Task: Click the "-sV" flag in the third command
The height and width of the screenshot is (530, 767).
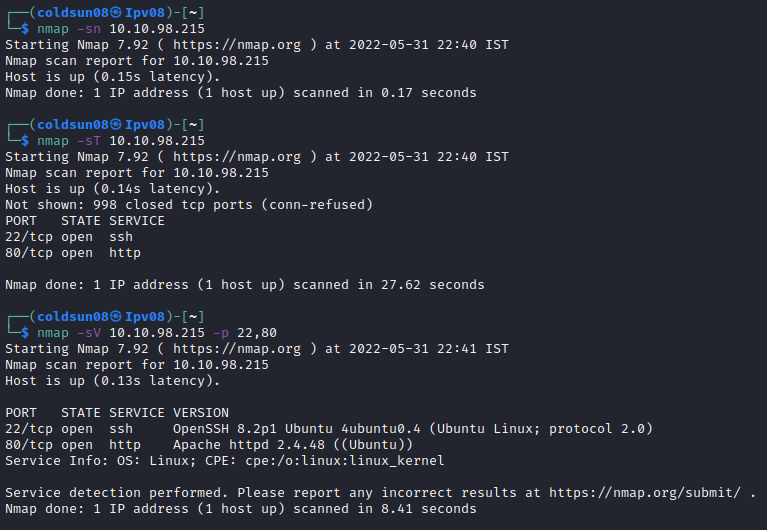Action: click(x=85, y=333)
